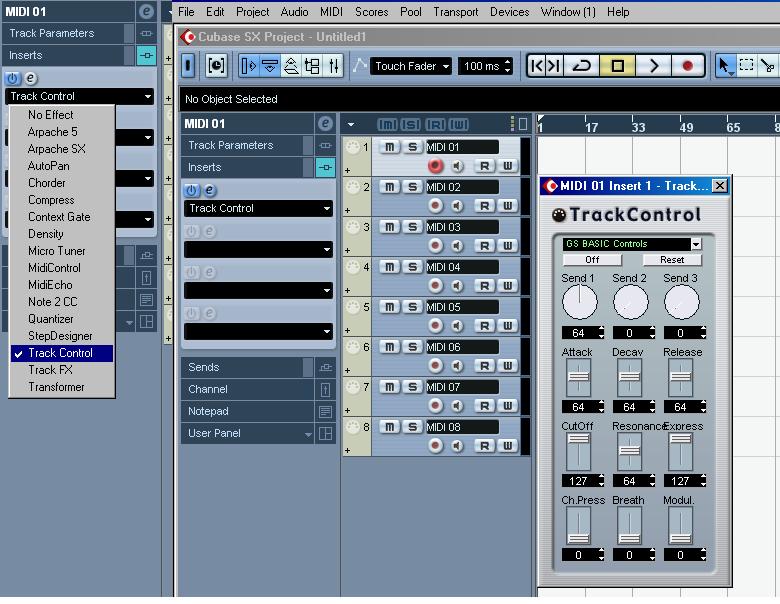Open track list options arrow dropdown

[x=351, y=124]
